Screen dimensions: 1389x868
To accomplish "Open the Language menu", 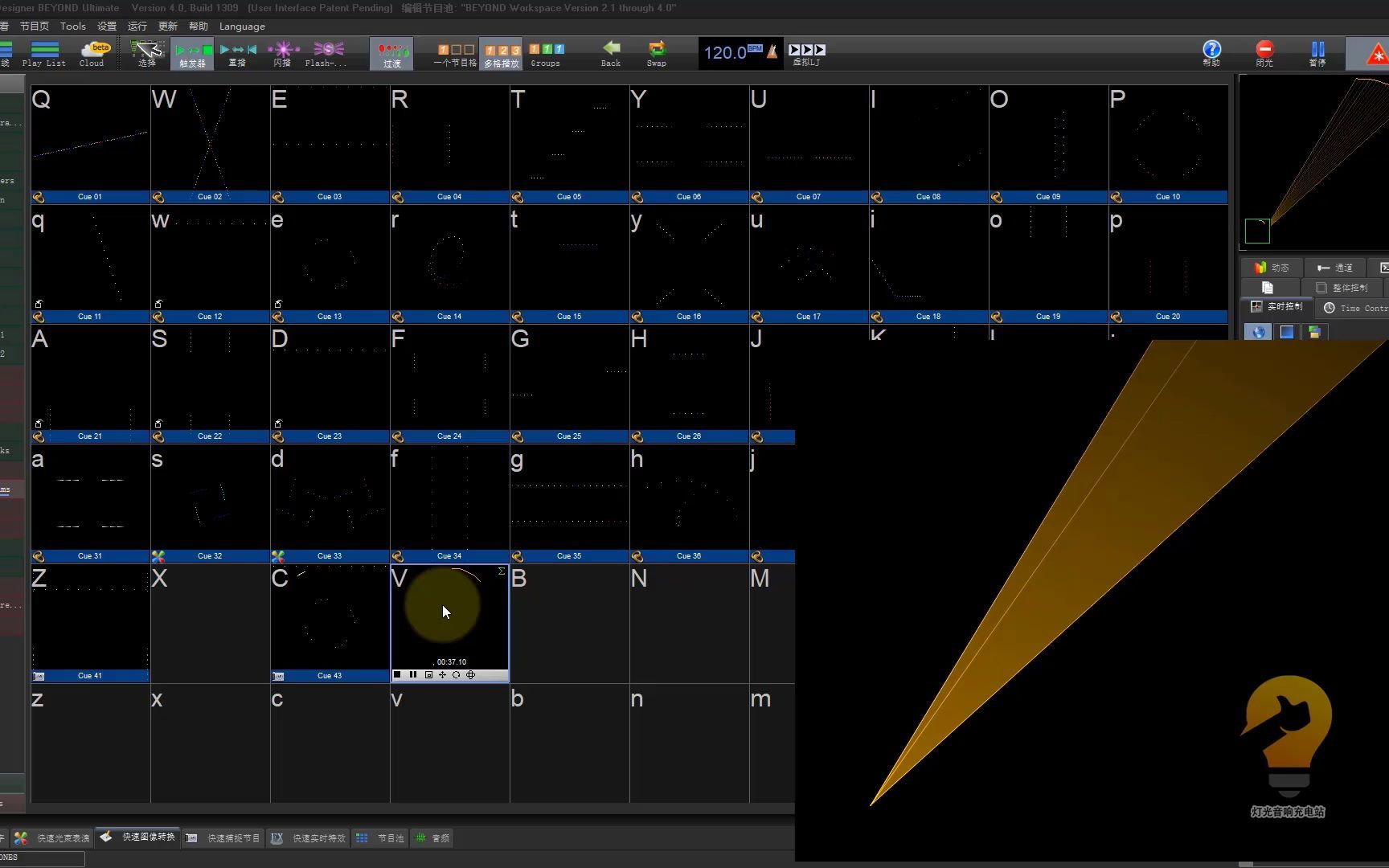I will pyautogui.click(x=242, y=26).
